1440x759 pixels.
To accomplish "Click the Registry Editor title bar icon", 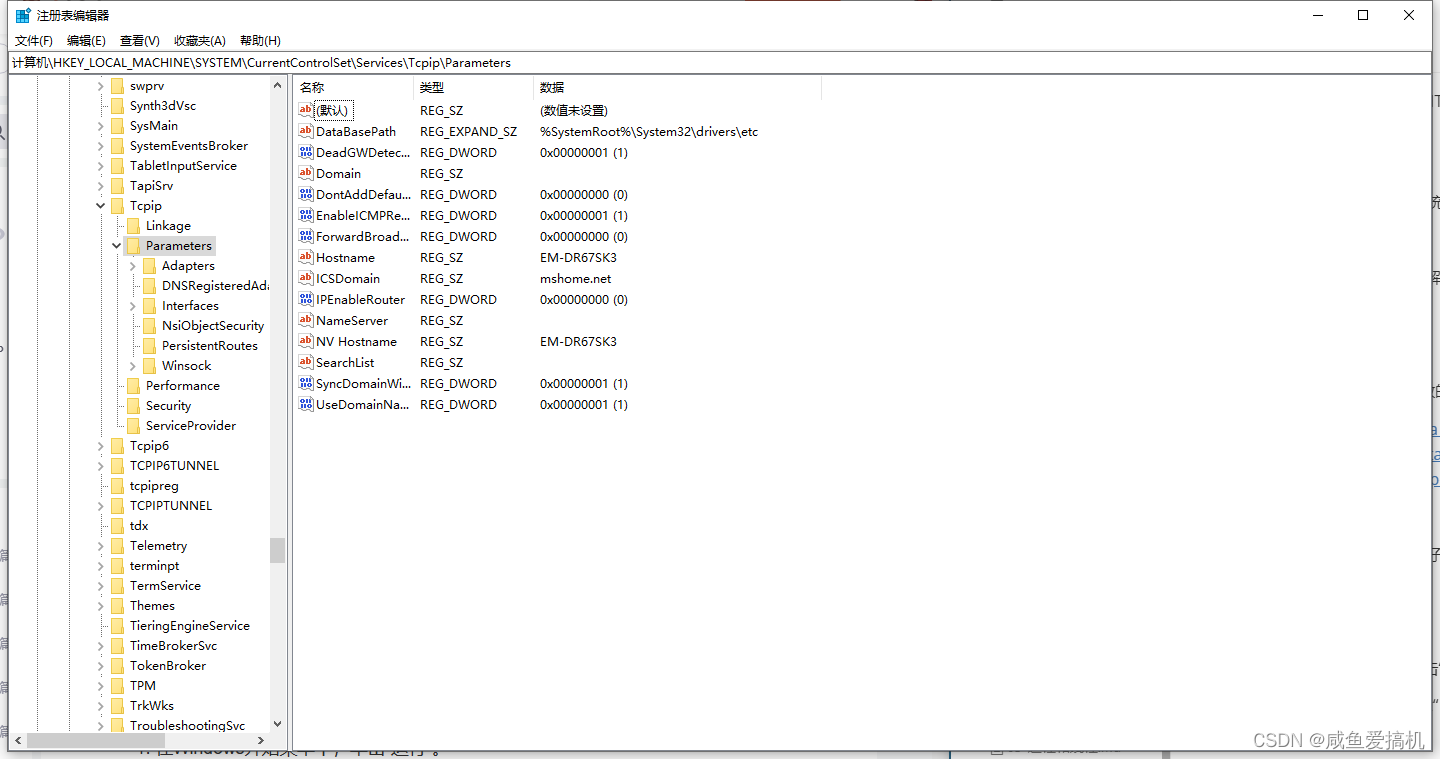I will click(23, 15).
